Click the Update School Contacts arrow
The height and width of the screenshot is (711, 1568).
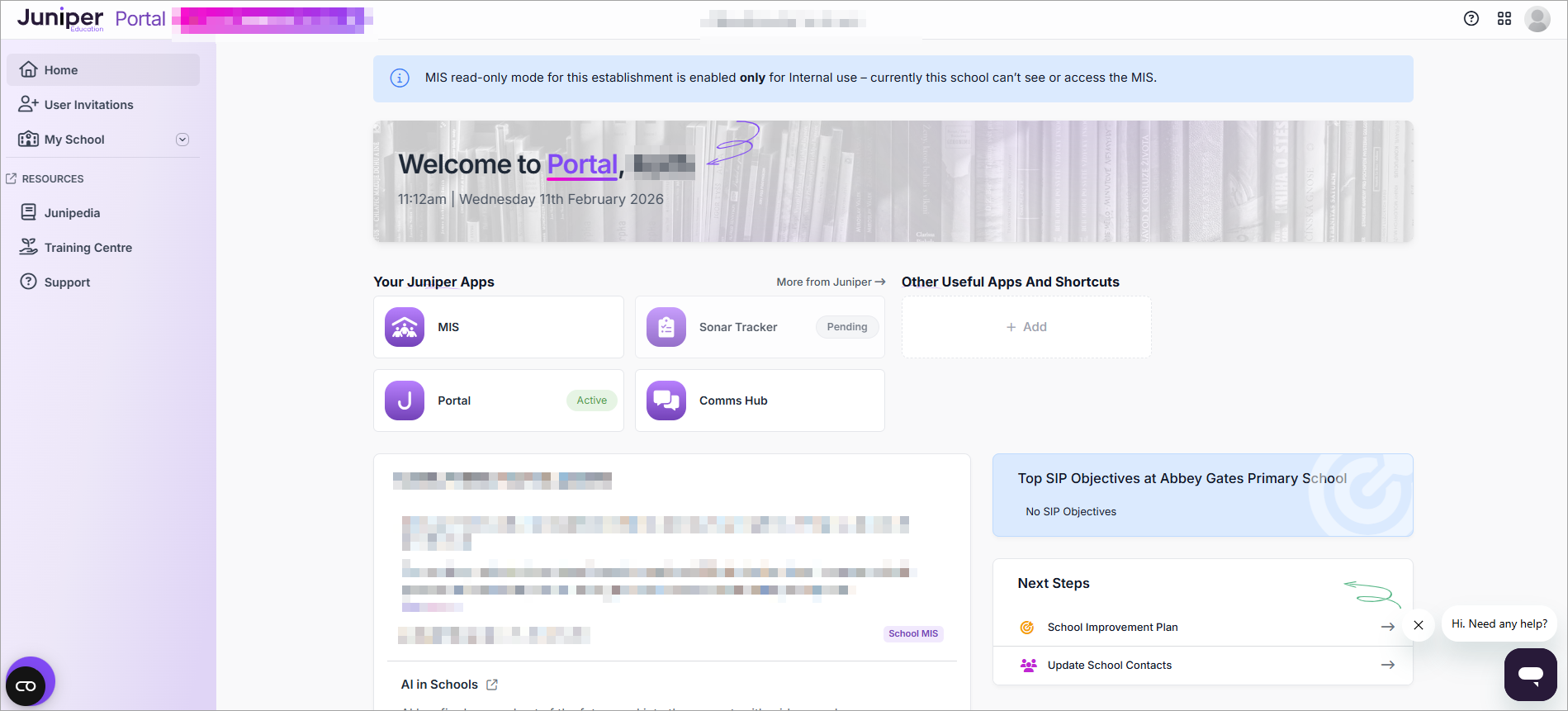pos(1387,665)
